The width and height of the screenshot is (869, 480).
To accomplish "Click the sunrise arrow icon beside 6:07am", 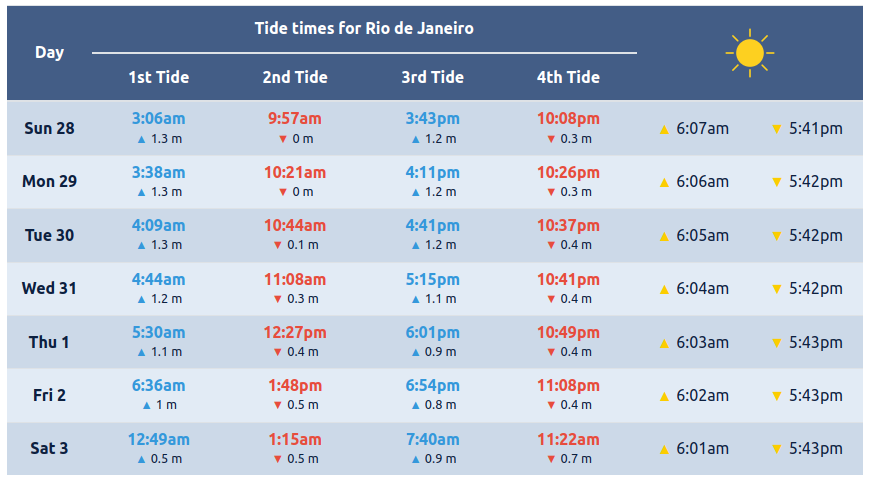I will tap(663, 129).
